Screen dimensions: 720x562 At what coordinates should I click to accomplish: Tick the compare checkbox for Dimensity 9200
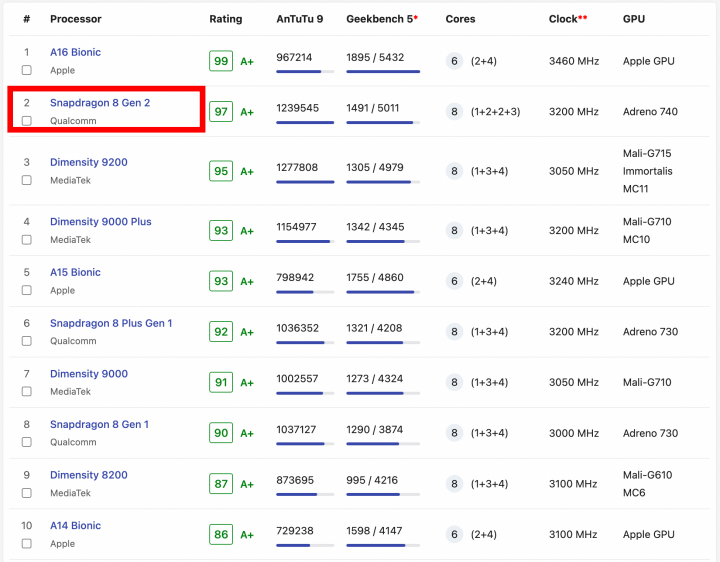click(27, 180)
